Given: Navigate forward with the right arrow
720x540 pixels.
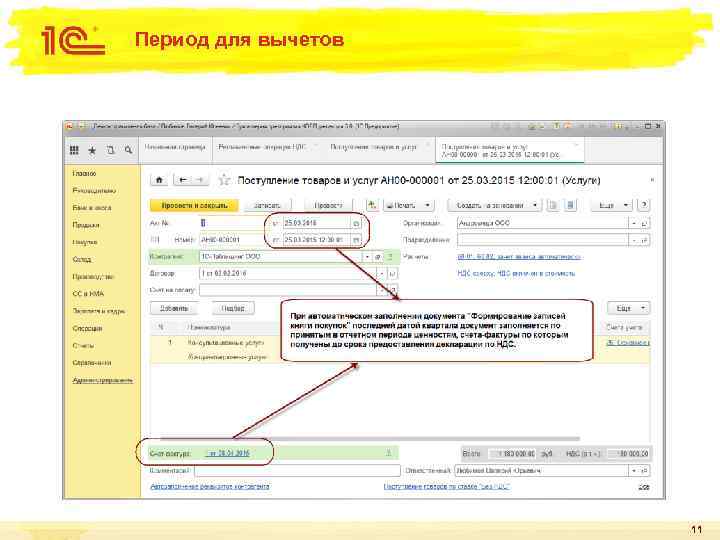Looking at the screenshot, I should point(200,180).
